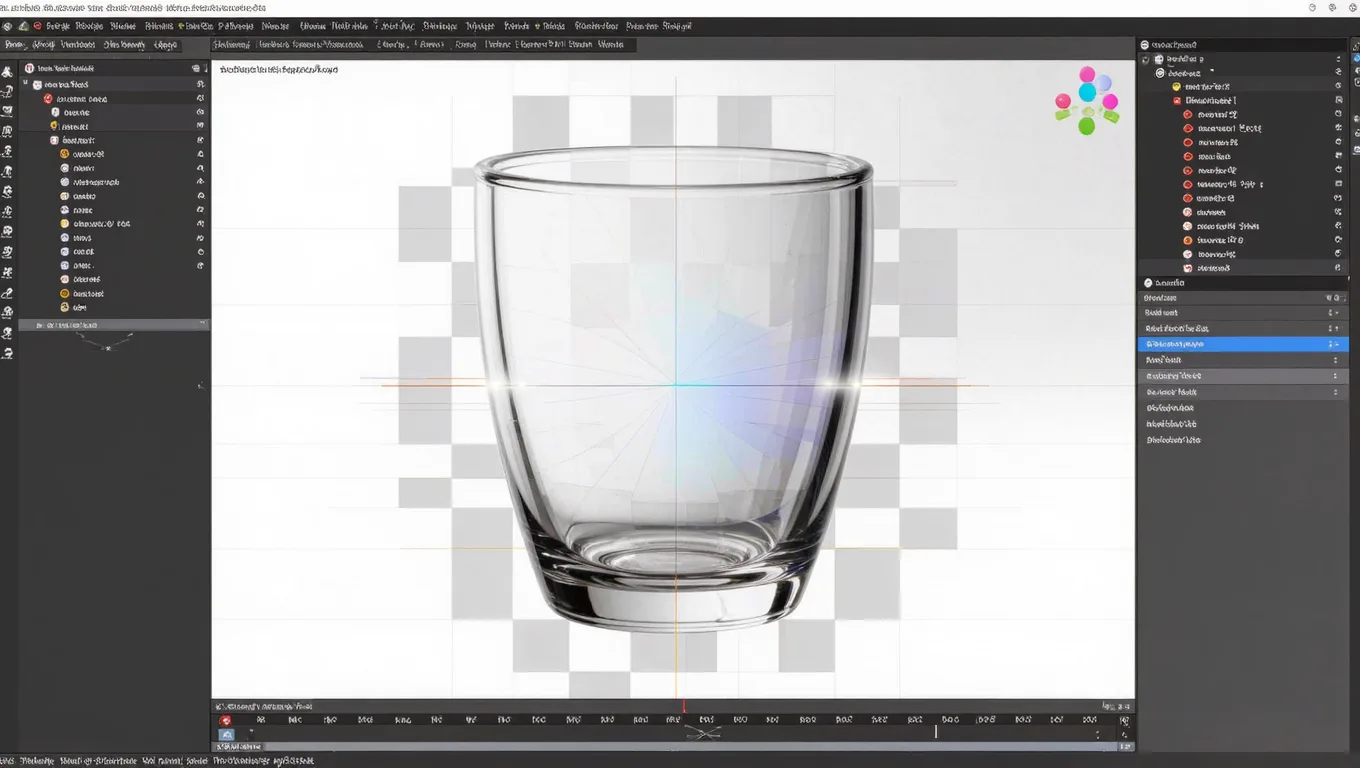The height and width of the screenshot is (768, 1360).
Task: Select the blue highlighted row in the right panel
Action: [x=1243, y=344]
